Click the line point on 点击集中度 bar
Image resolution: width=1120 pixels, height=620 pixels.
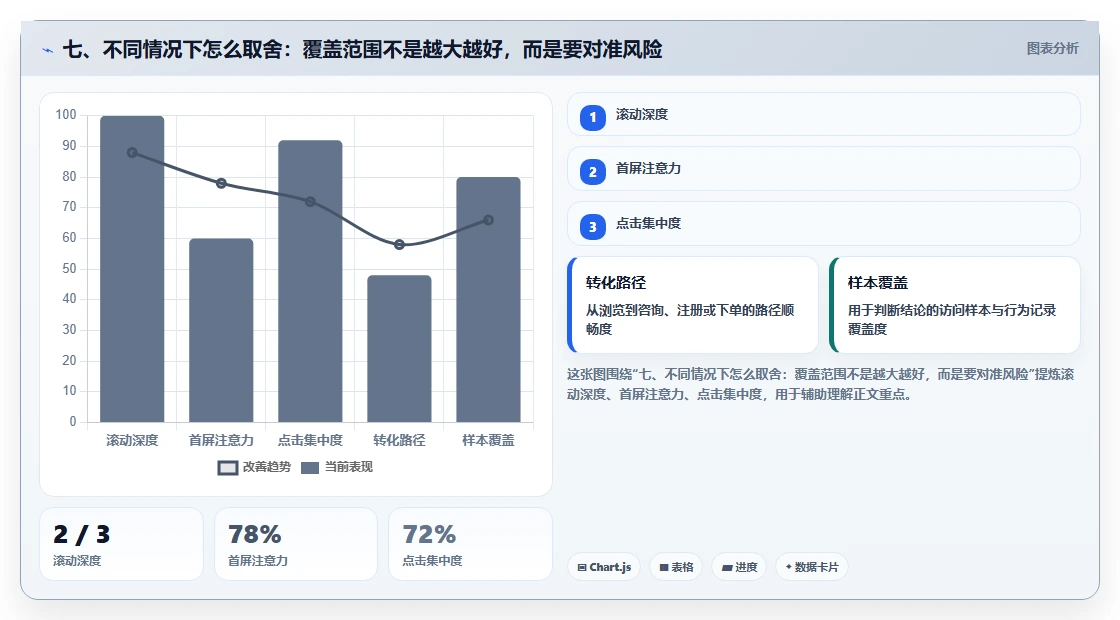[x=310, y=201]
